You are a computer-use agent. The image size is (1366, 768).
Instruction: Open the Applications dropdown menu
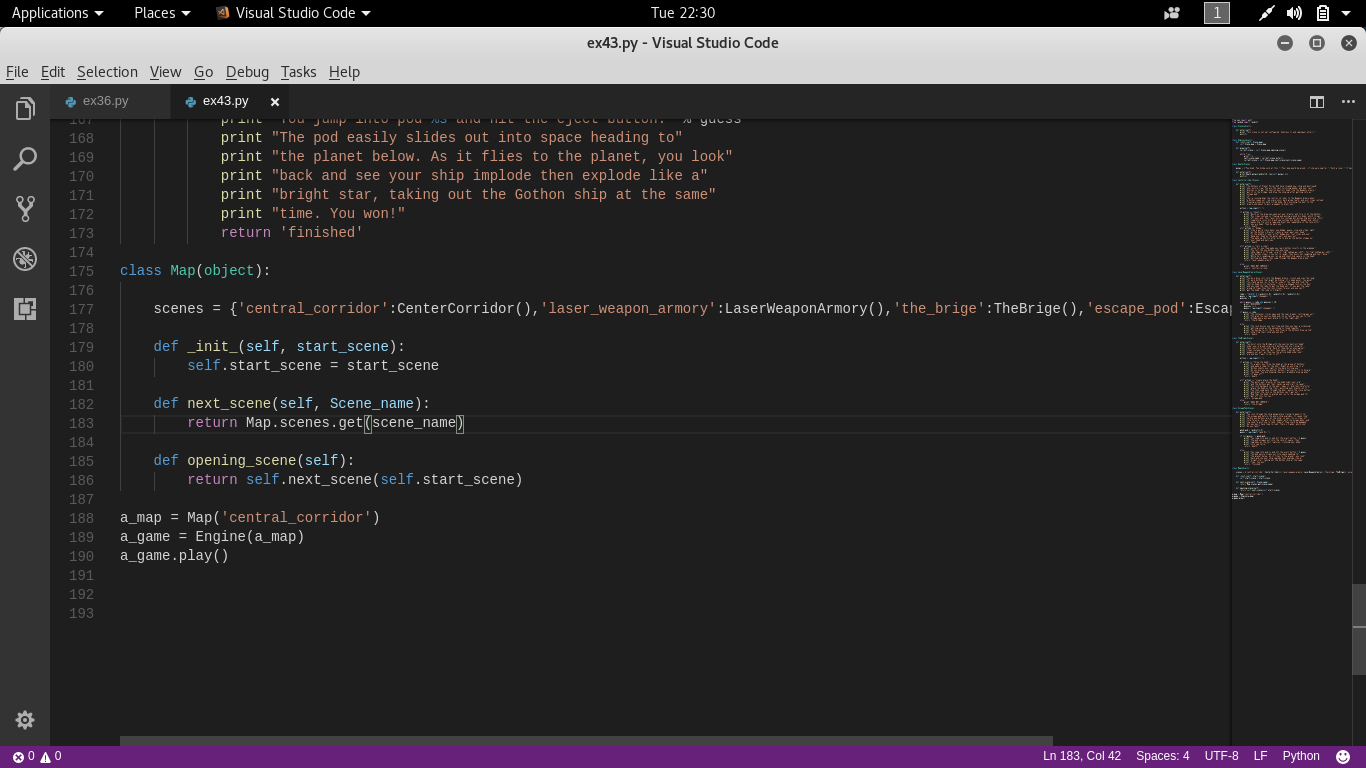coord(57,13)
